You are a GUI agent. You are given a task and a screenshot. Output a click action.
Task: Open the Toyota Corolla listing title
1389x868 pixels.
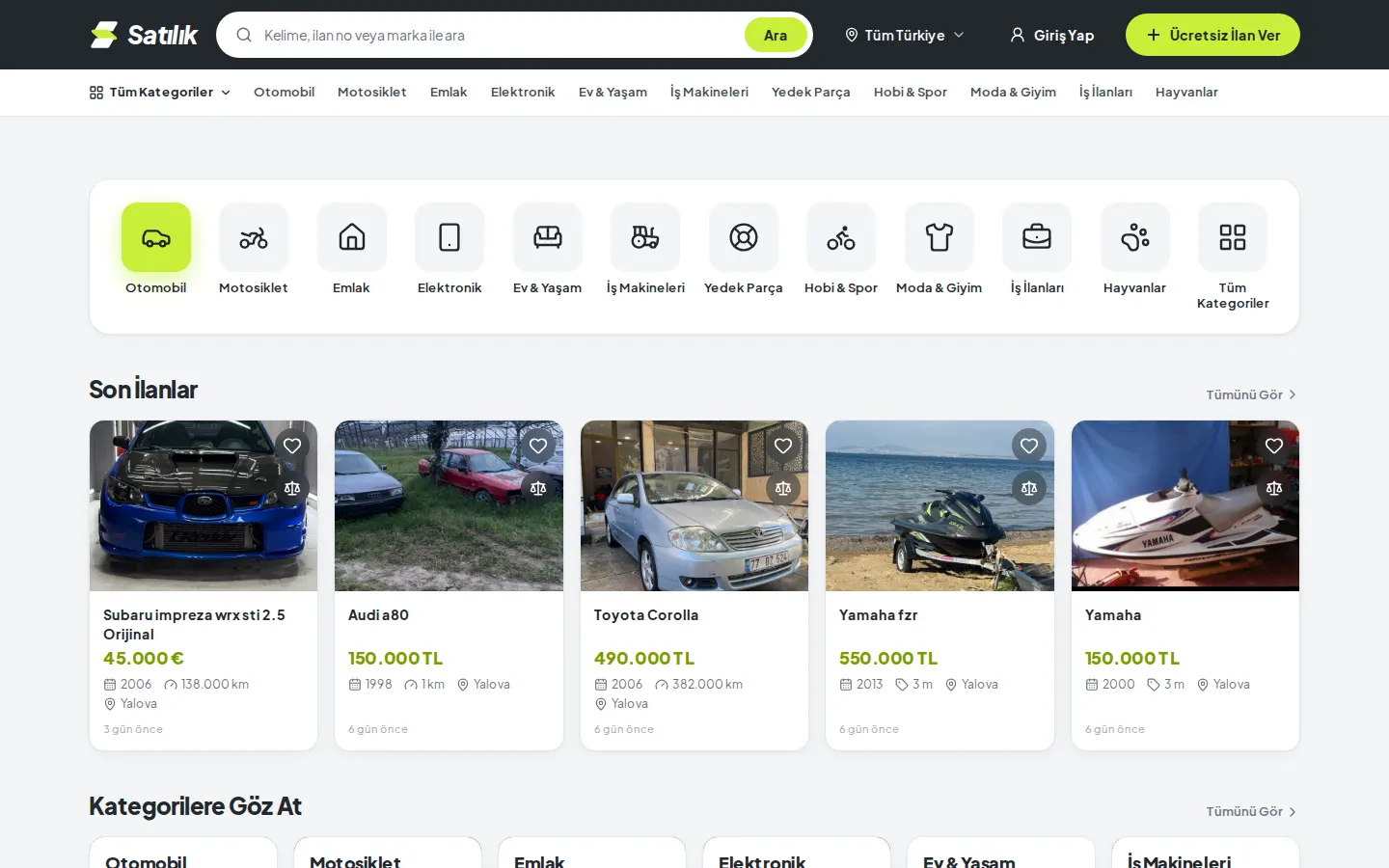[646, 615]
